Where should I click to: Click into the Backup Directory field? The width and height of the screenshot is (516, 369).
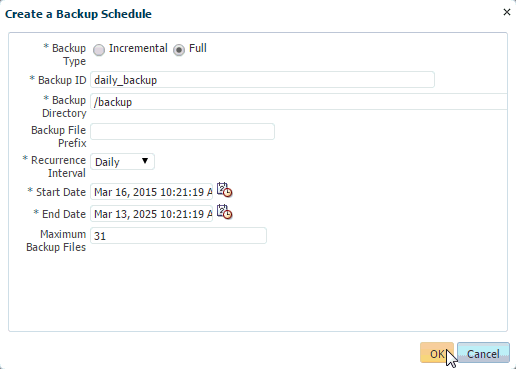(x=299, y=102)
